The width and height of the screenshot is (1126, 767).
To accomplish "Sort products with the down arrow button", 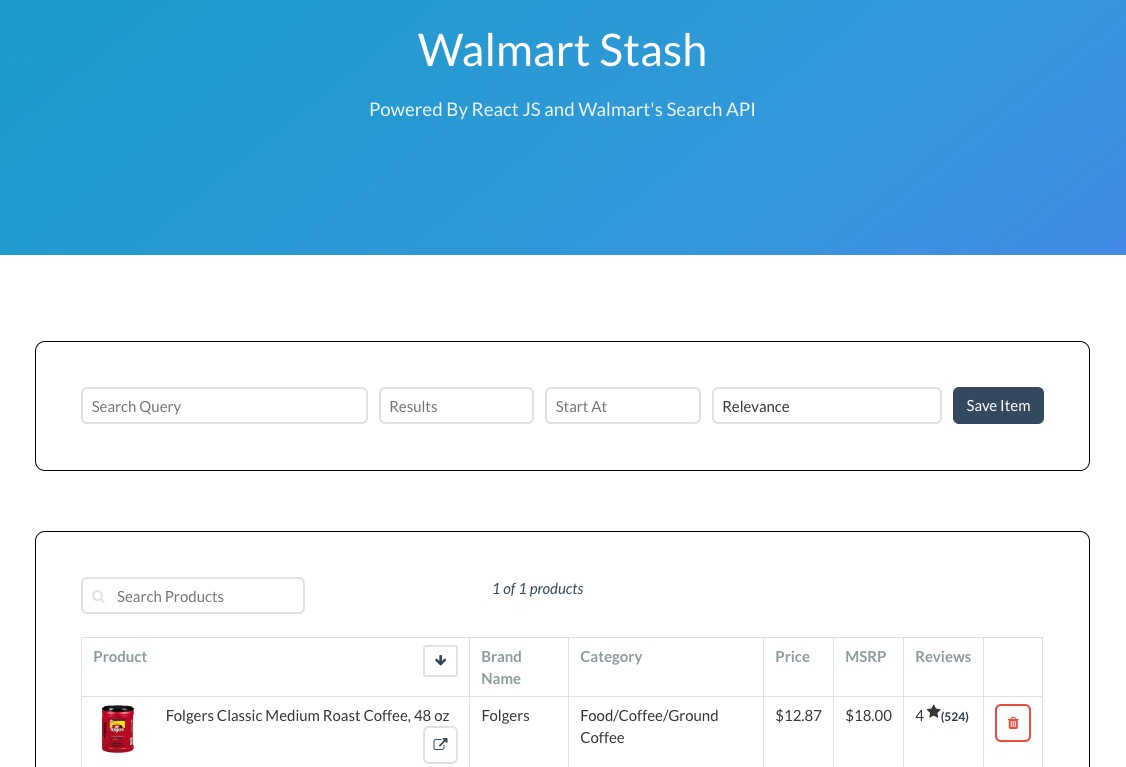I will [440, 661].
